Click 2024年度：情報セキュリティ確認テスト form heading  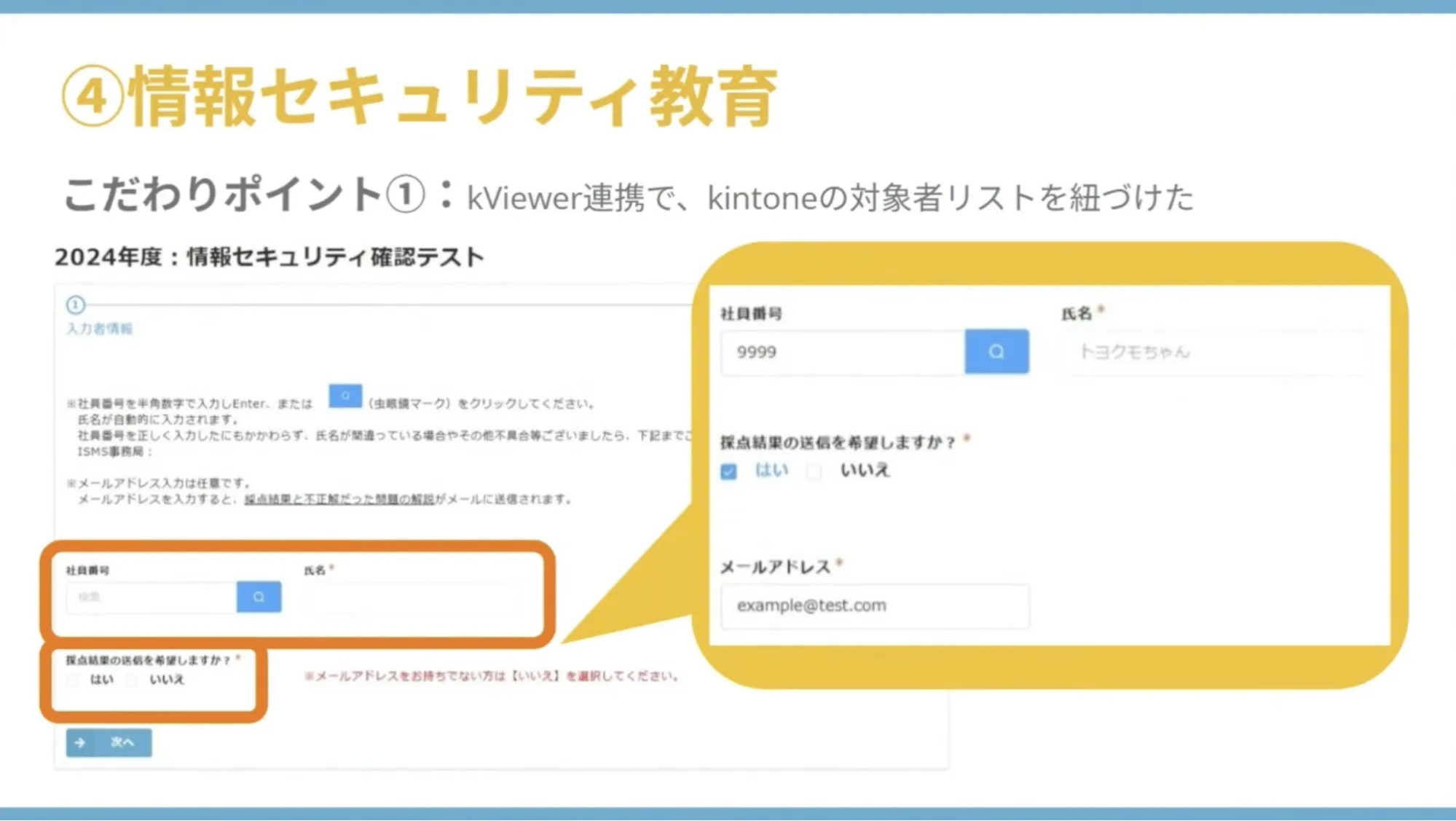(x=269, y=257)
